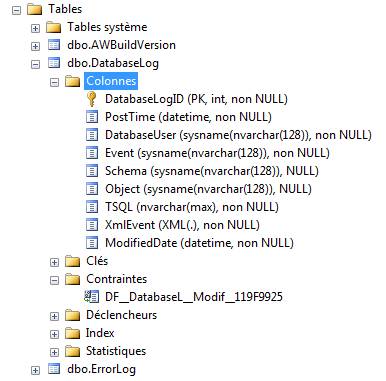Image resolution: width=386 pixels, height=381 pixels.
Task: Click the Index folder icon
Action: point(72,333)
